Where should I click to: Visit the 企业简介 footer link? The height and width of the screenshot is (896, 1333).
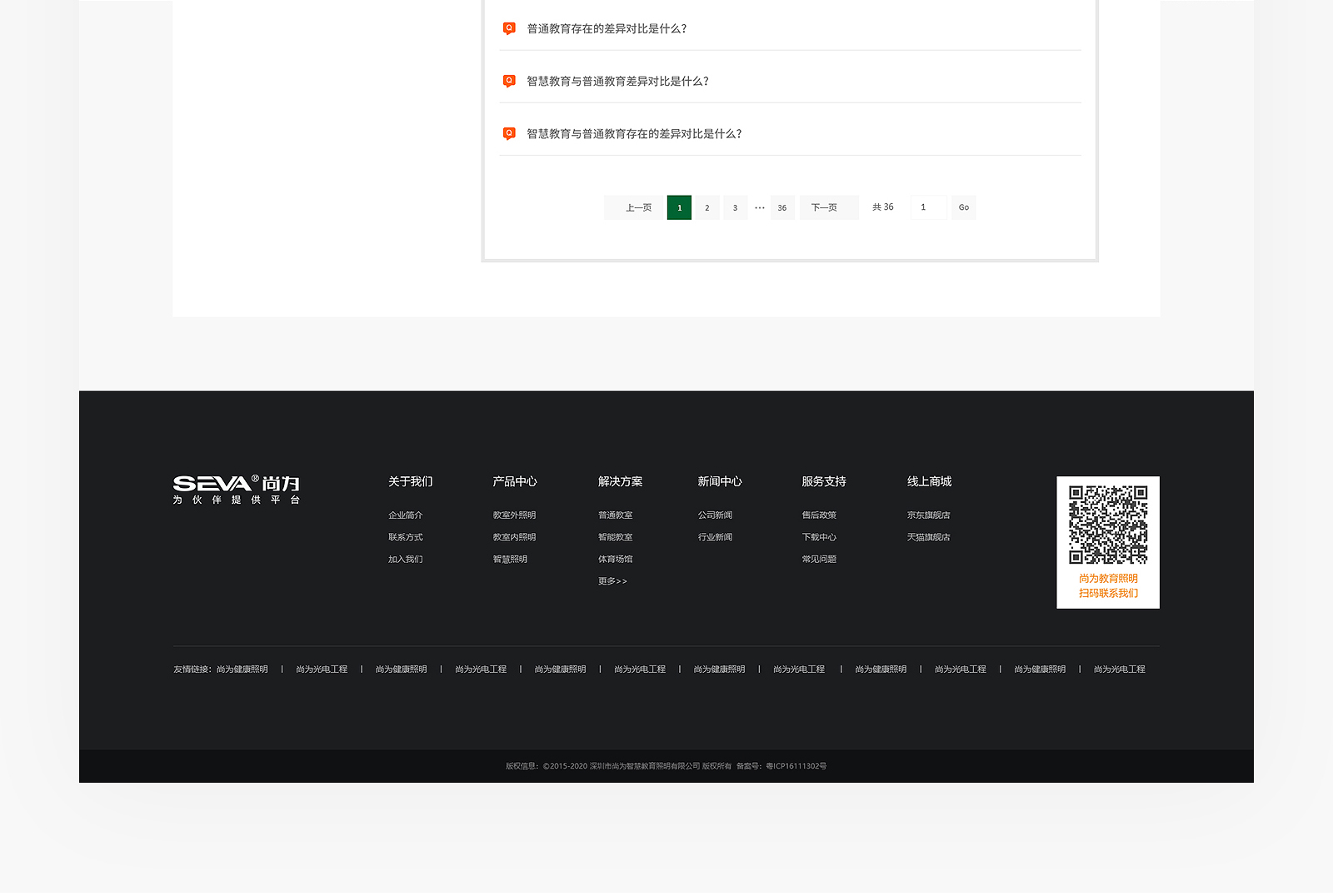(x=406, y=515)
